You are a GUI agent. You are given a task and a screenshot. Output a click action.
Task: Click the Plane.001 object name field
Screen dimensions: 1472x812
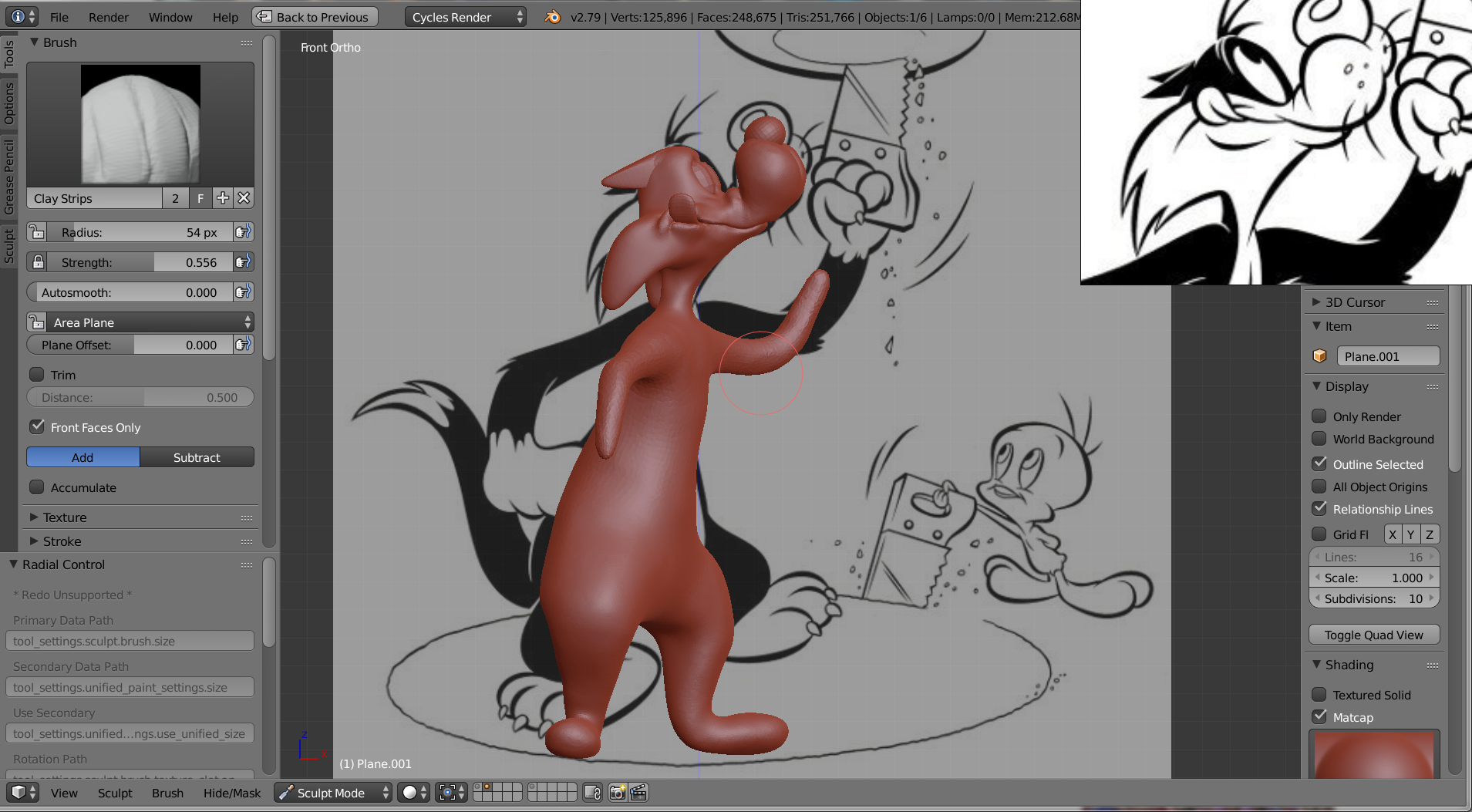1388,356
